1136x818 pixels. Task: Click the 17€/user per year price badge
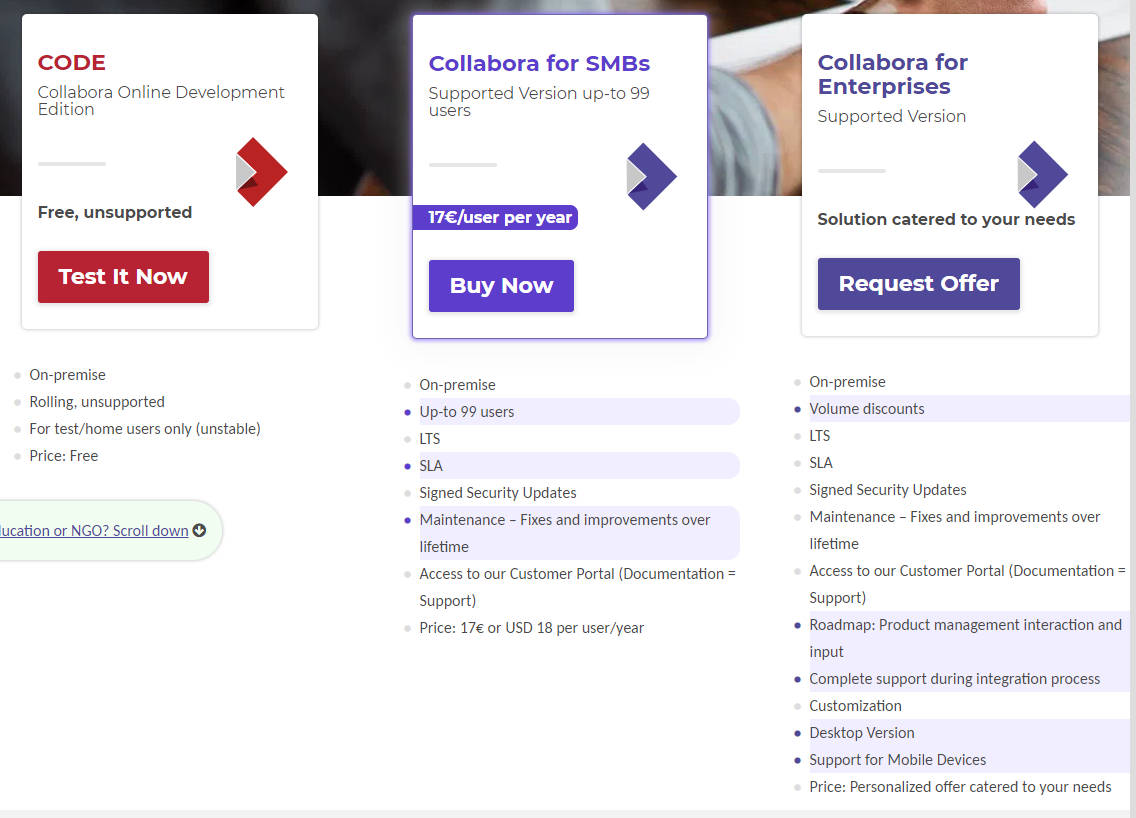[x=495, y=217]
